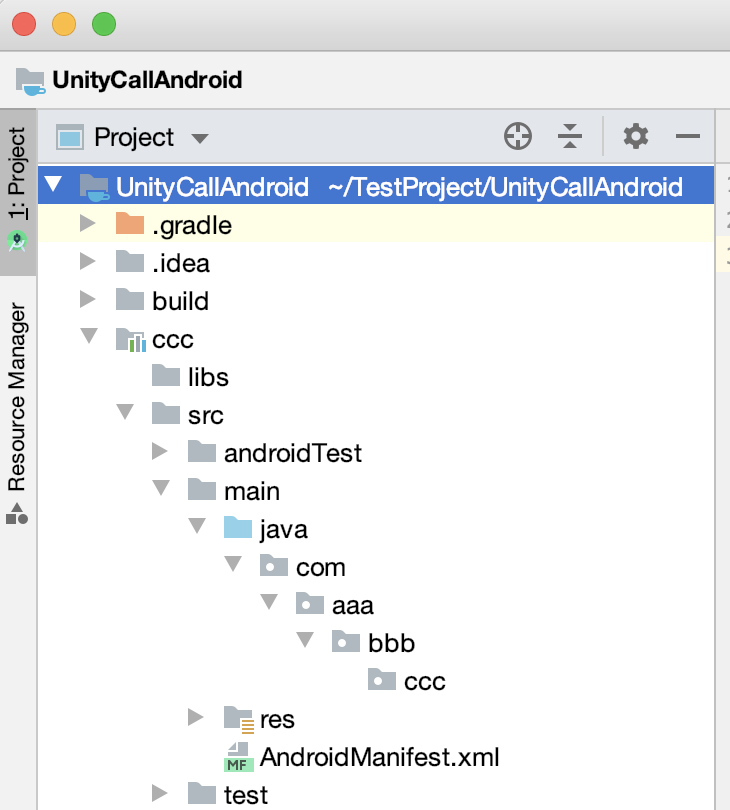Collapse the aaa package
This screenshot has height=810, width=730.
click(x=269, y=602)
